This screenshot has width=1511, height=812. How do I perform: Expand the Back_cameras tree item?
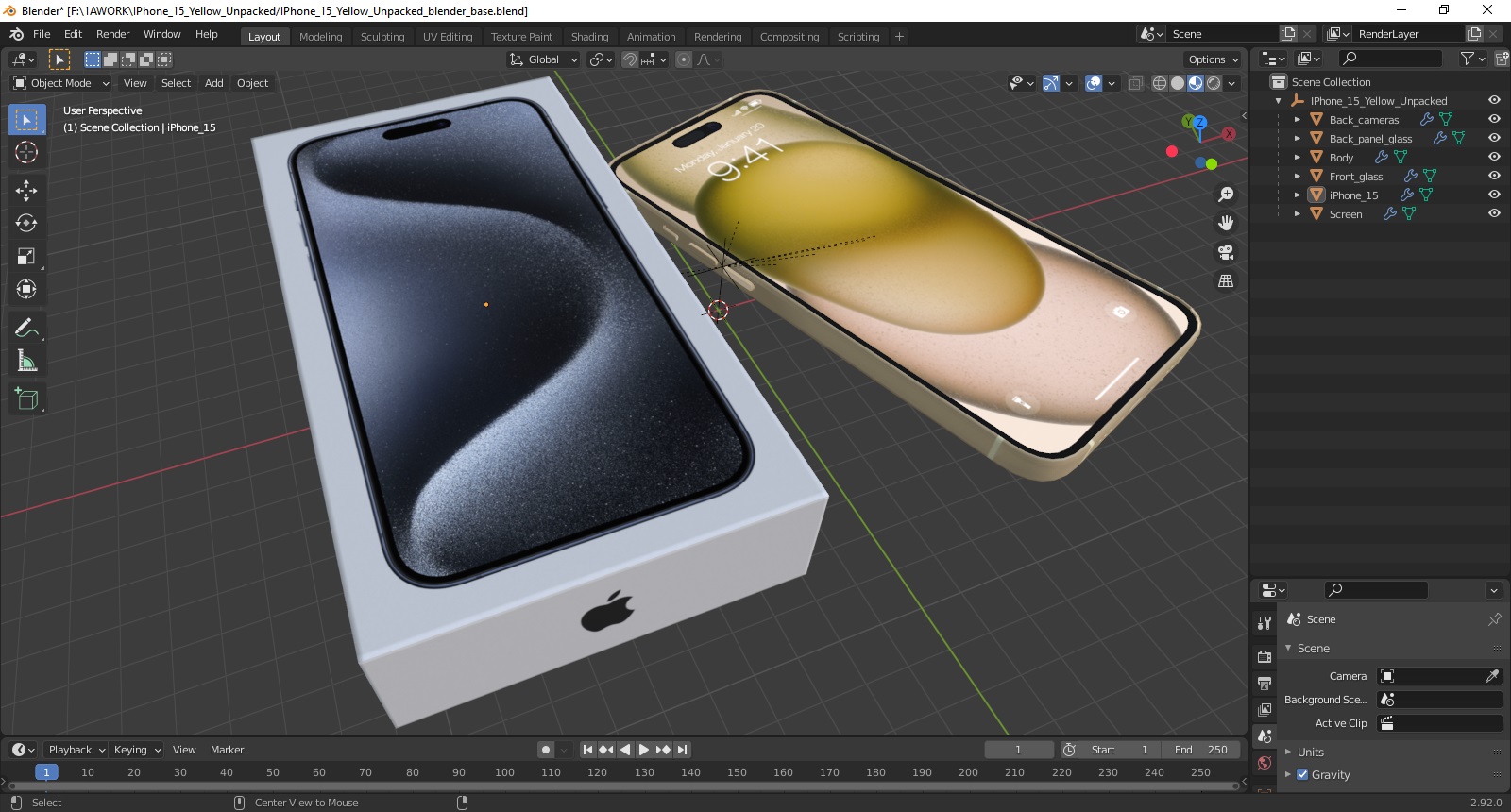(1298, 120)
